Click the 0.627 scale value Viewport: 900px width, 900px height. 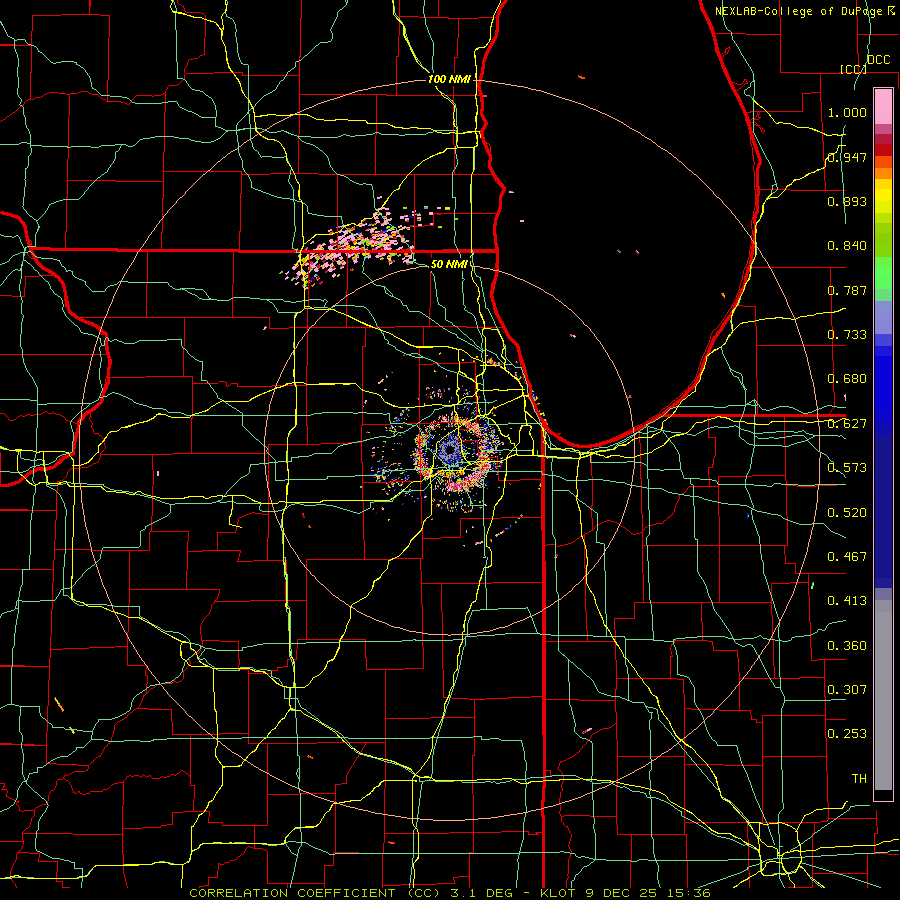pyautogui.click(x=847, y=424)
